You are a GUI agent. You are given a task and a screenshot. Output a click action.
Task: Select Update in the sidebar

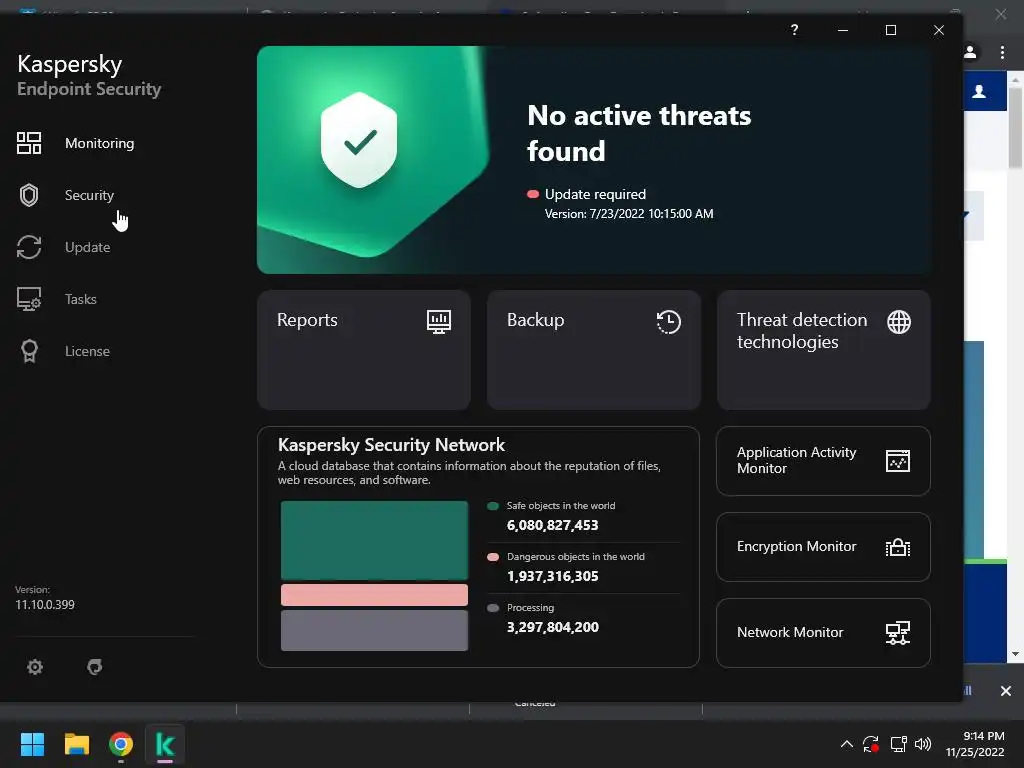coord(88,248)
